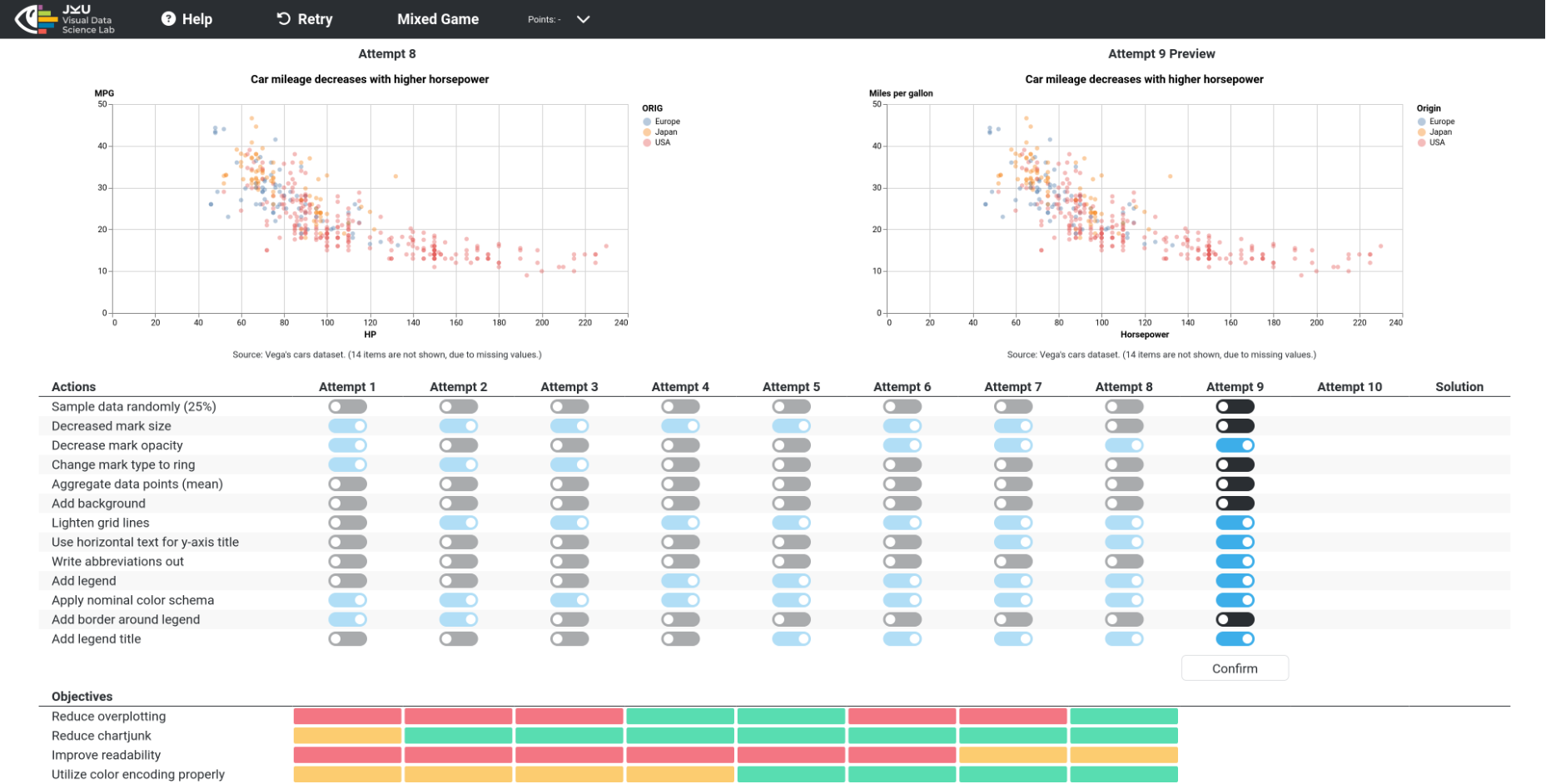Screen dimensions: 1546x784
Task: Click Reduce chartjunk cell for Attempt 1
Action: click(x=347, y=736)
